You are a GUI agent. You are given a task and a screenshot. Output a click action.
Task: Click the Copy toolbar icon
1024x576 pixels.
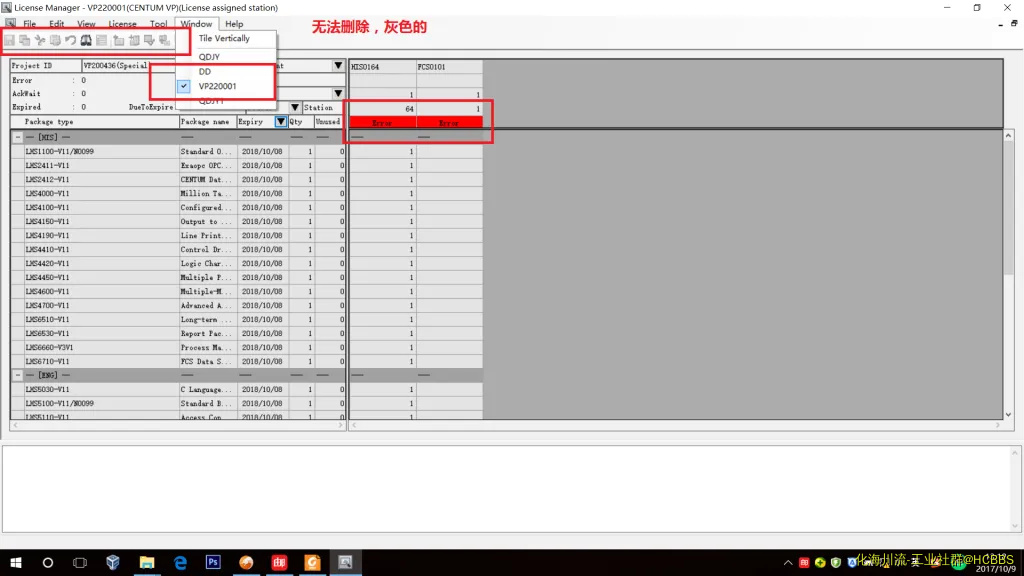tap(25, 40)
